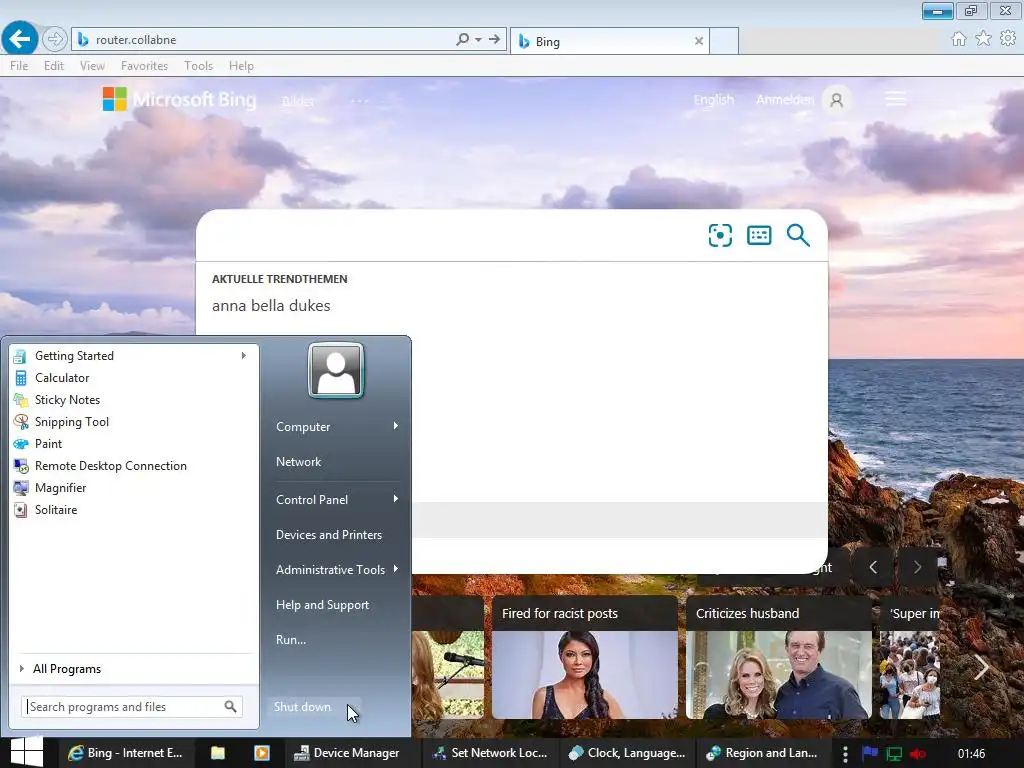Image resolution: width=1024 pixels, height=768 pixels.
Task: Open Help and Support
Action: [322, 605]
